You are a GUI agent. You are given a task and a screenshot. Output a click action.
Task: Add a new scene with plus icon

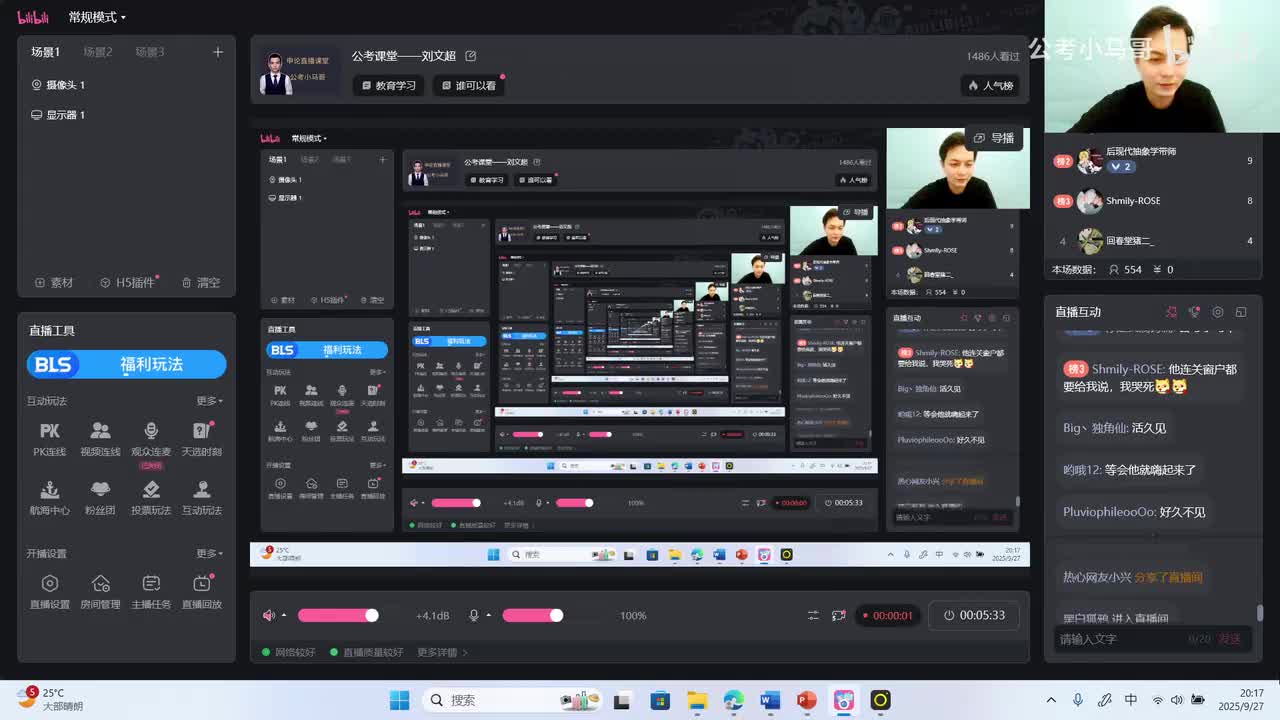pyautogui.click(x=218, y=52)
